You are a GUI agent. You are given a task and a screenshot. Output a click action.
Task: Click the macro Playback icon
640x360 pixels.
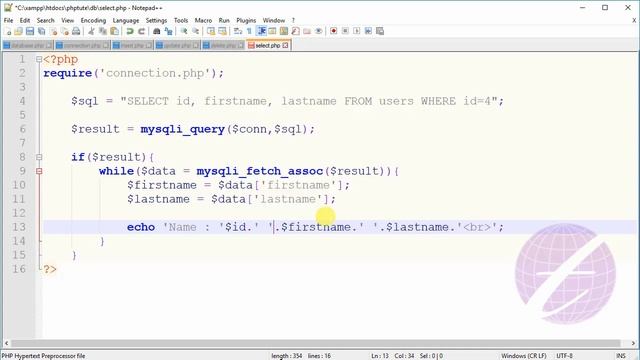tap(356, 31)
